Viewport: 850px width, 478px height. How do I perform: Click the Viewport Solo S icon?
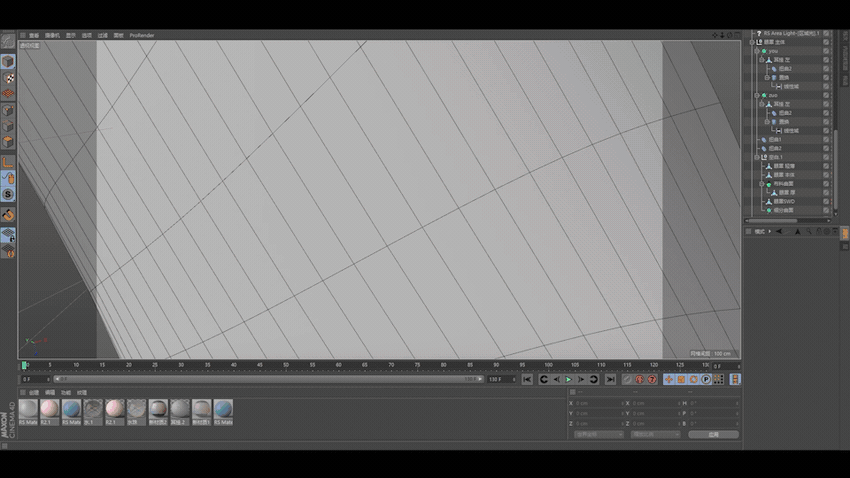[x=8, y=194]
